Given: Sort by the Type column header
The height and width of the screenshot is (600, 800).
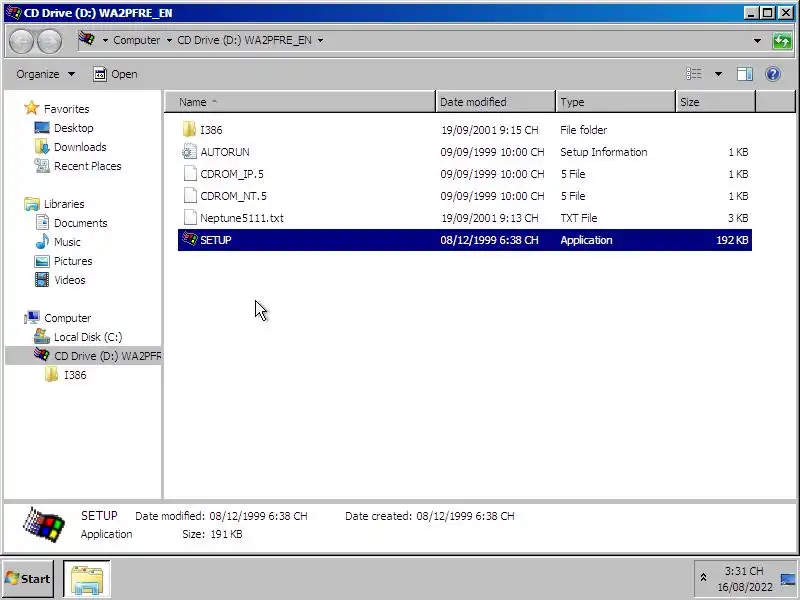Looking at the screenshot, I should 615,102.
